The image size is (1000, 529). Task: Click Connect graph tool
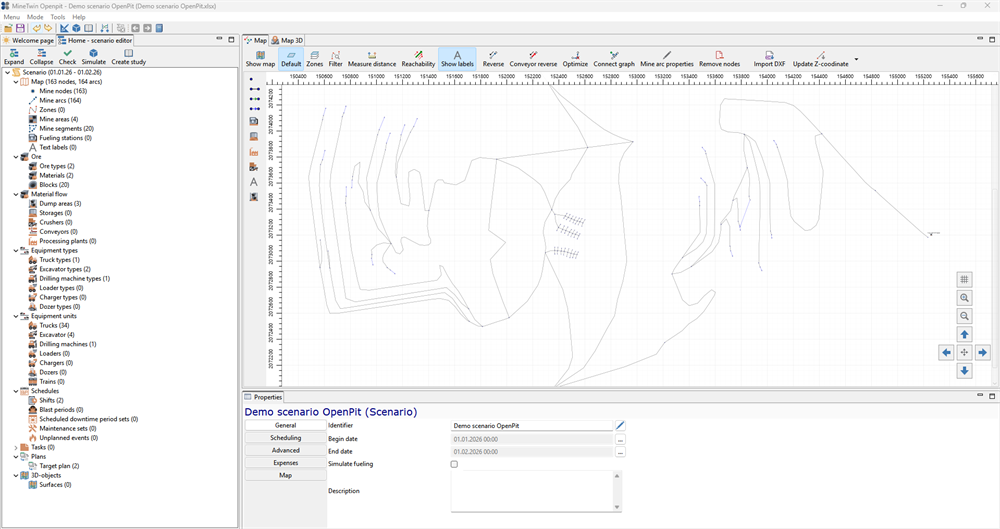tap(614, 59)
